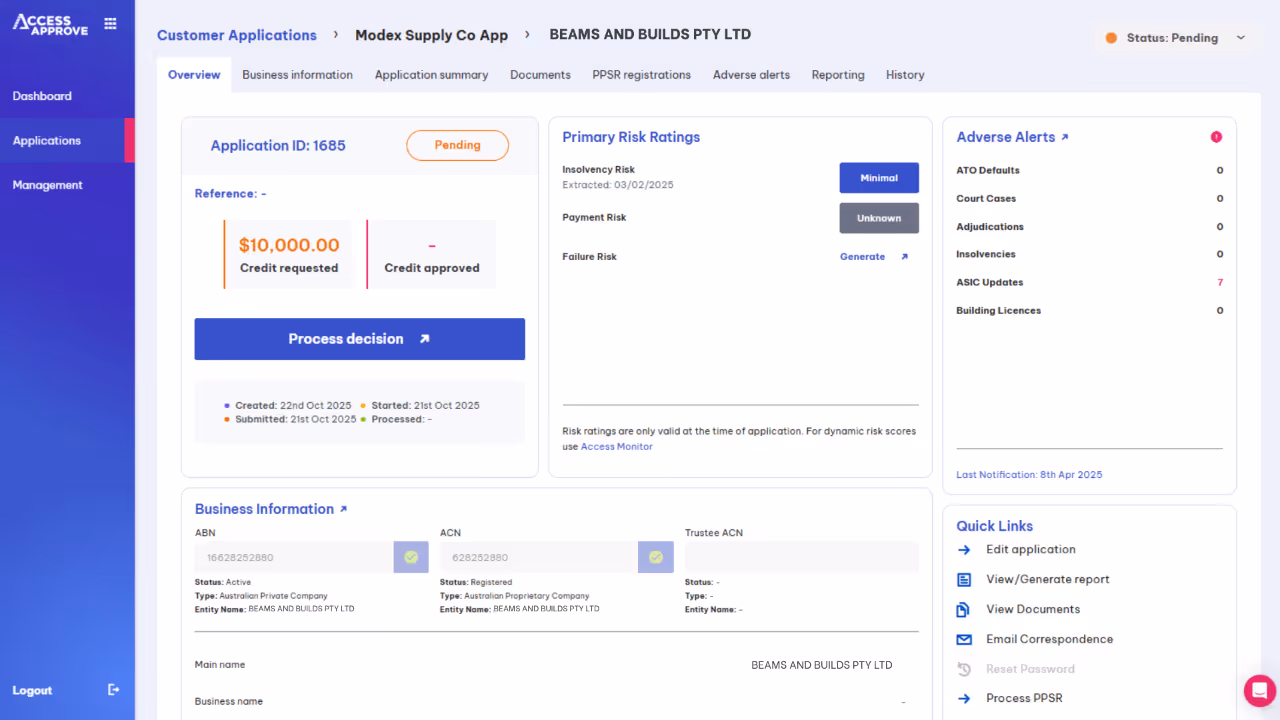Click the Process decision button

coord(359,339)
